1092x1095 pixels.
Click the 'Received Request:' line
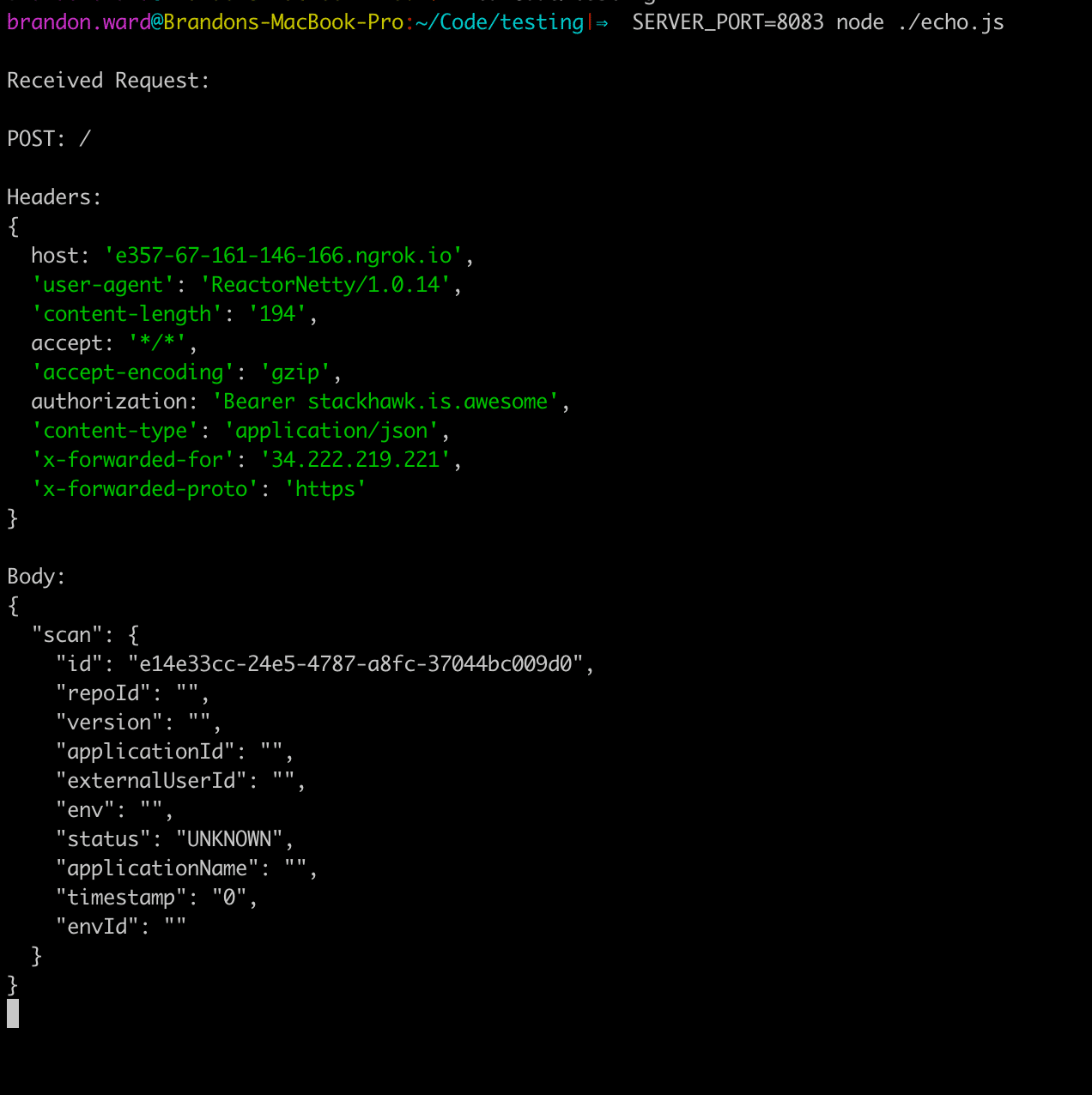tap(108, 81)
